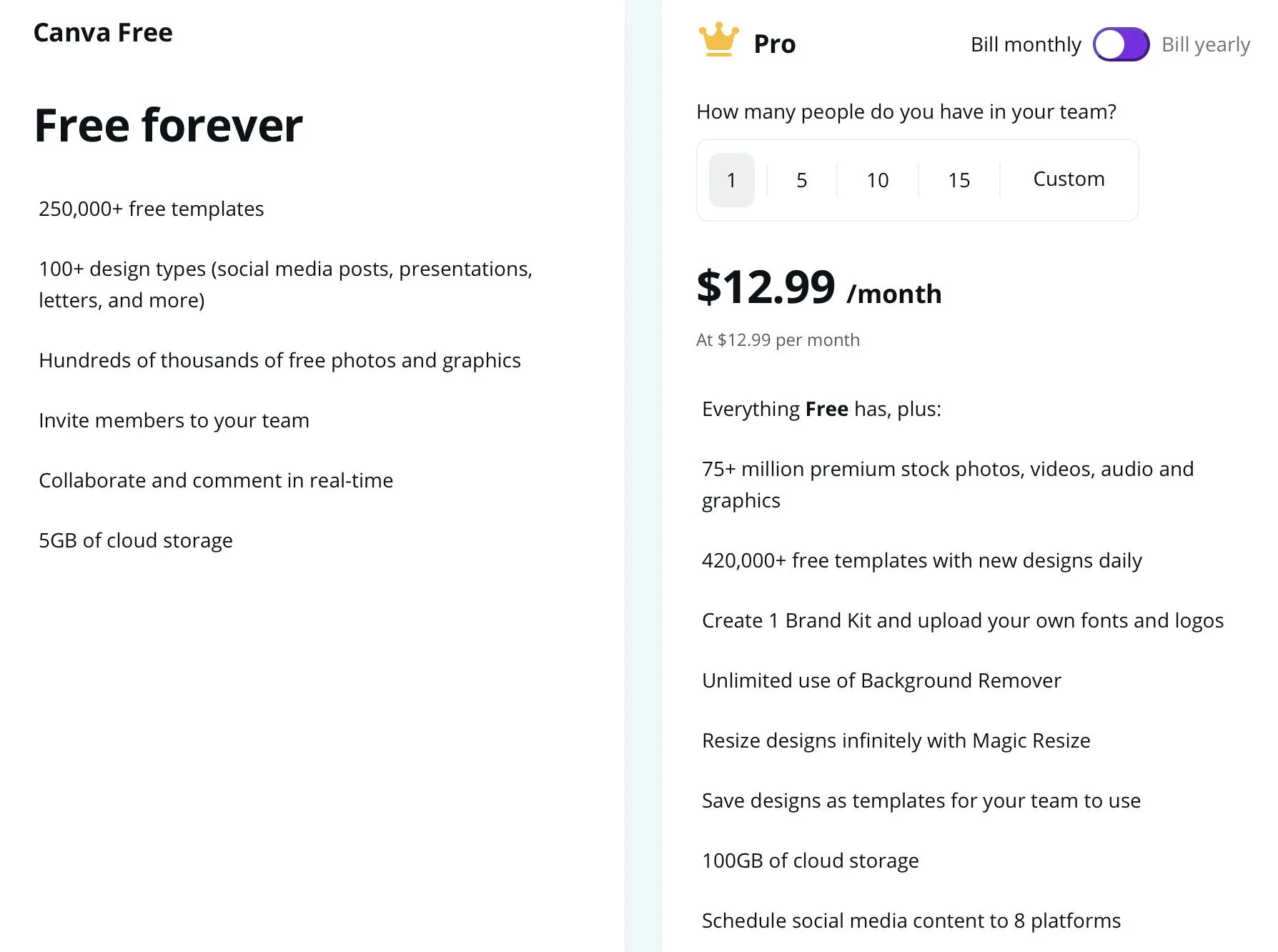Select the Magic Resize feature text
Screen dimensions: 1278x952
click(x=896, y=740)
